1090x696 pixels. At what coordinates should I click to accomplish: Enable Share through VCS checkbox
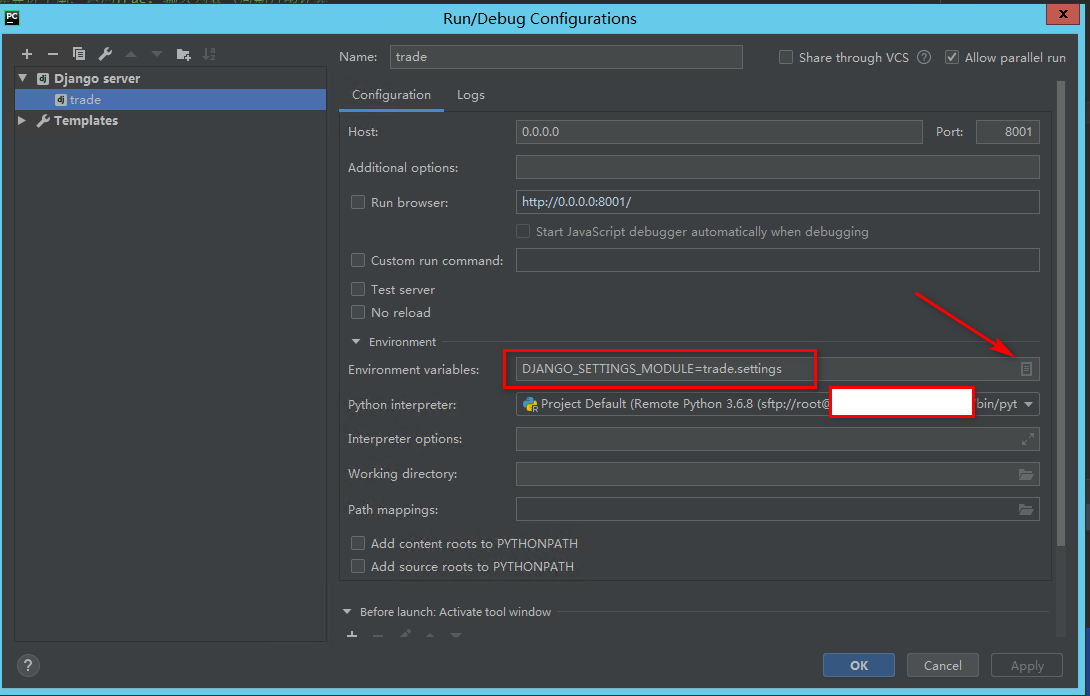coord(786,58)
